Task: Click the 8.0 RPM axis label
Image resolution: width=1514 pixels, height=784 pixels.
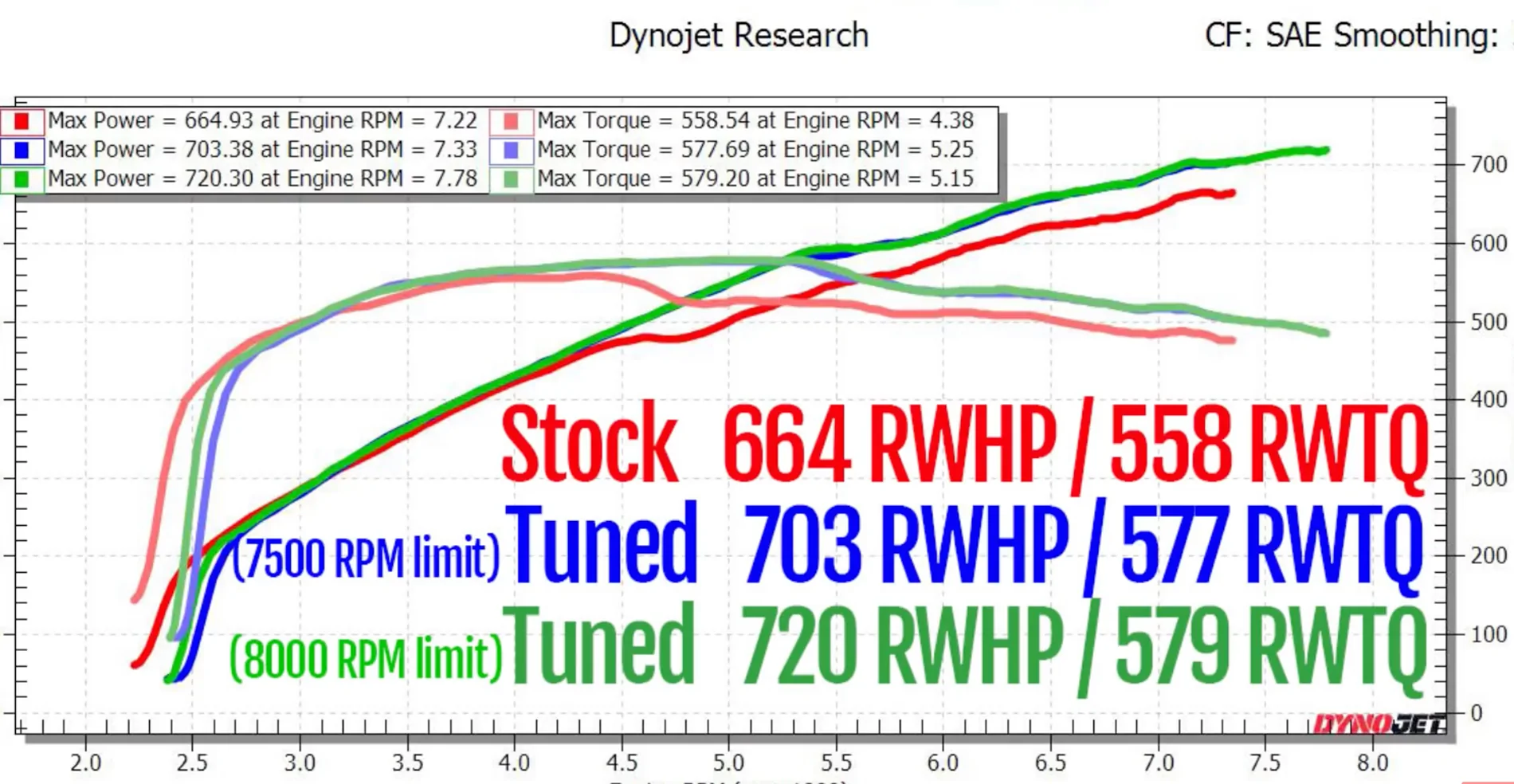Action: tap(1372, 762)
